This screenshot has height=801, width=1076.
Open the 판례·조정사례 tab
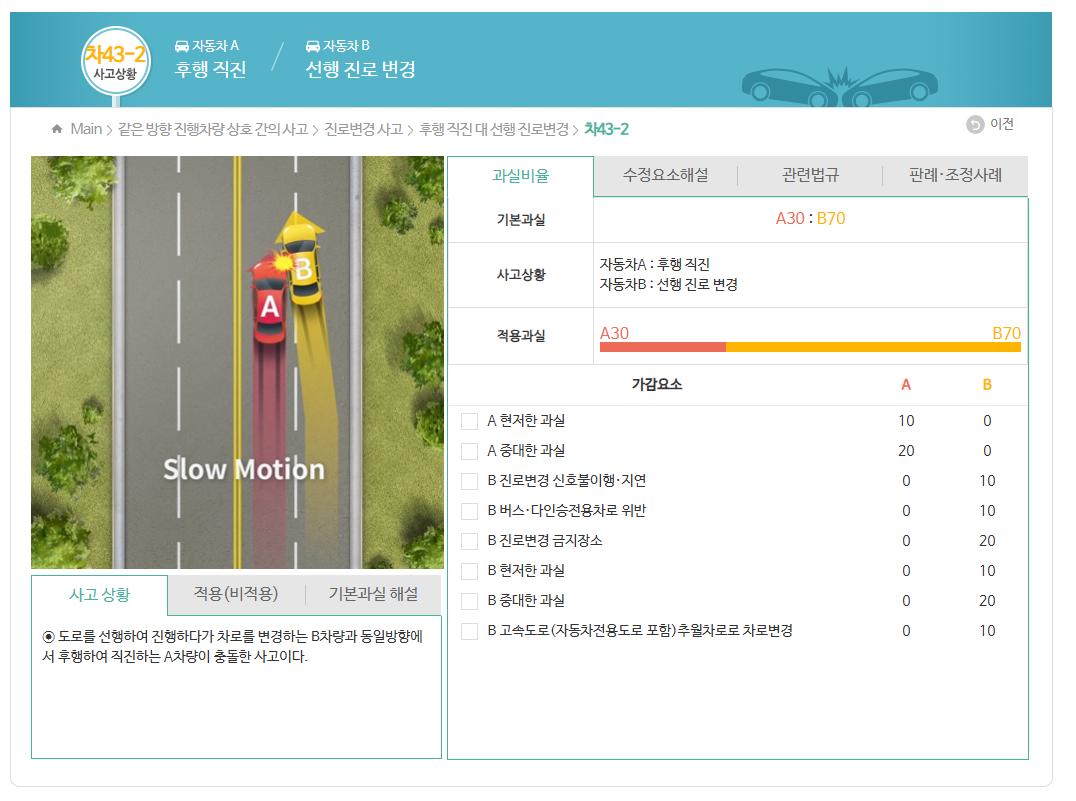[954, 175]
